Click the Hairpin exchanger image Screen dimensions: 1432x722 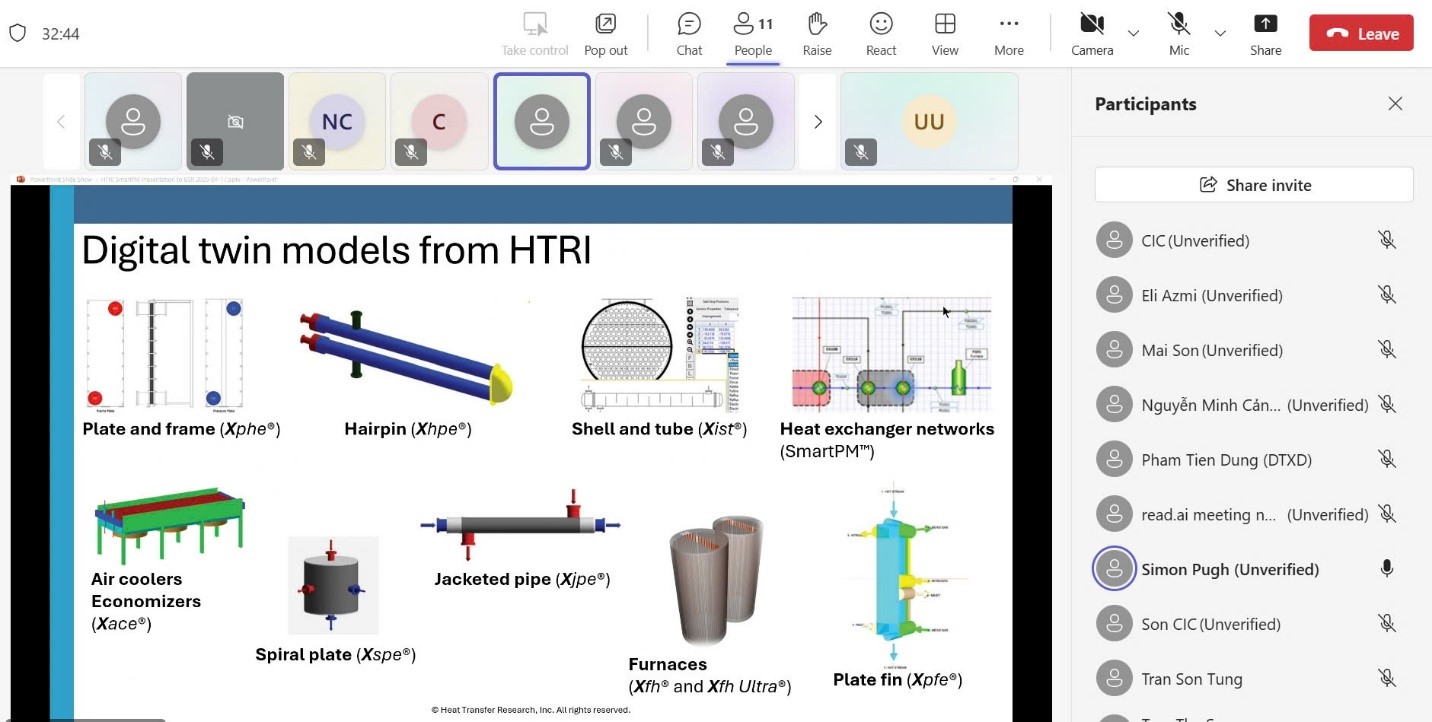pos(407,356)
